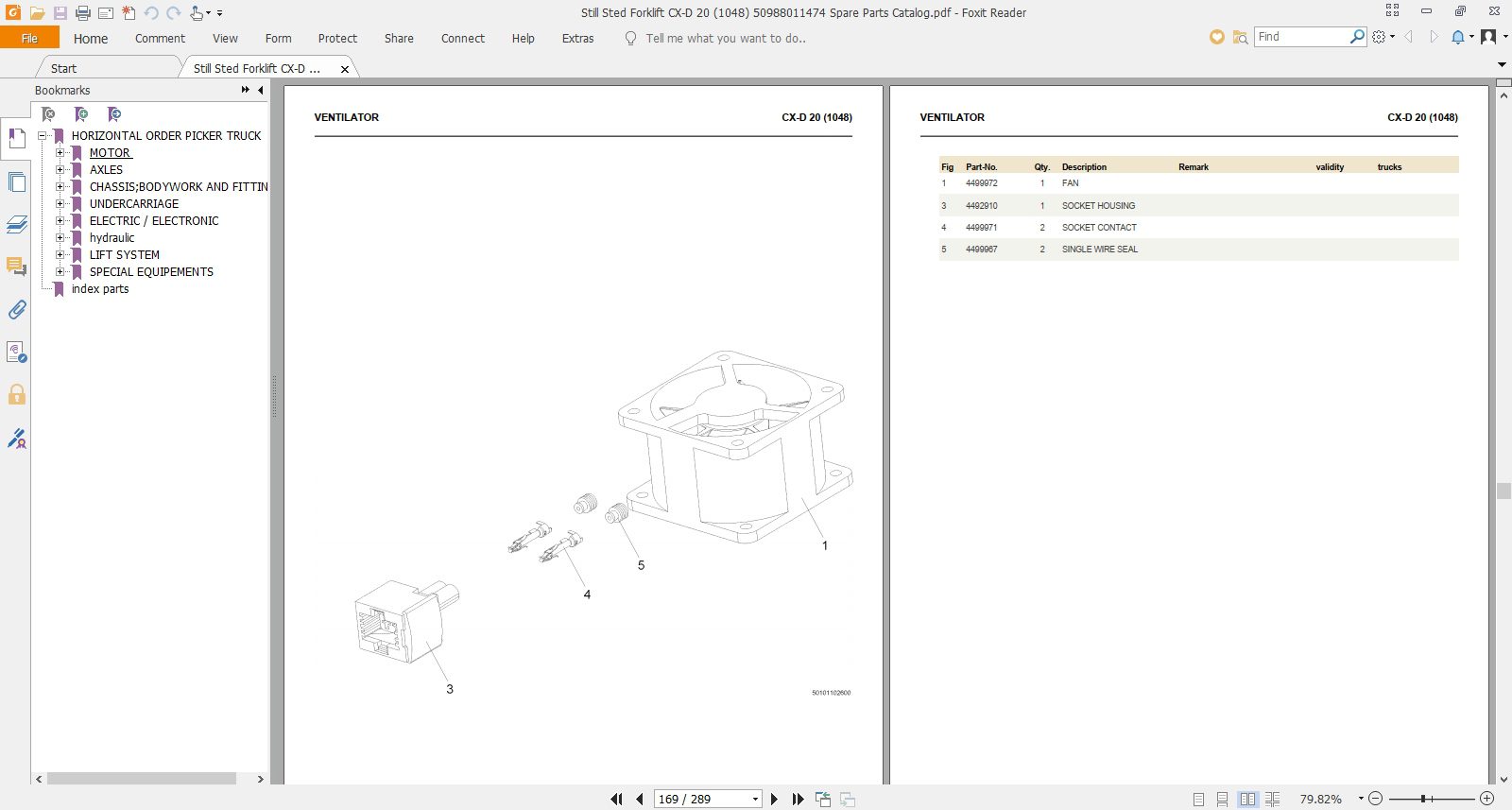This screenshot has width=1512, height=810.
Task: Open the File menu
Action: (x=29, y=38)
